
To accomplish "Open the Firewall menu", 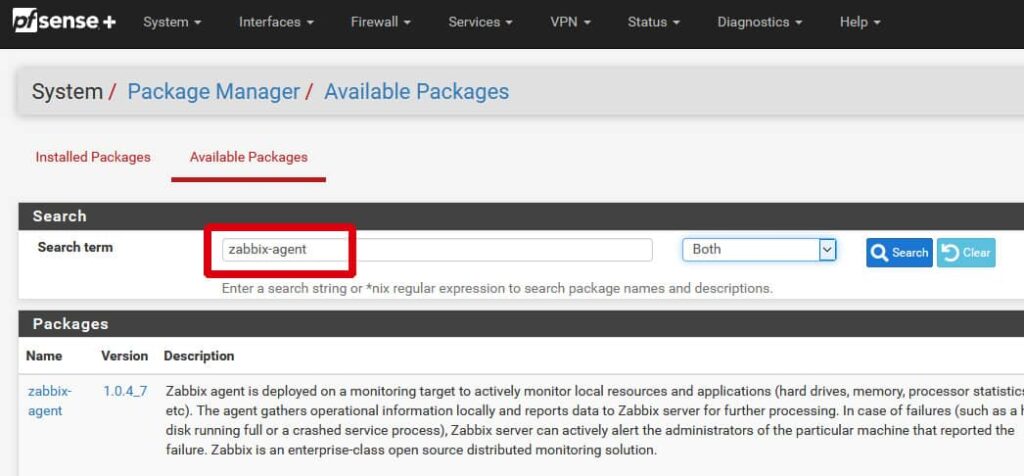I will 381,22.
